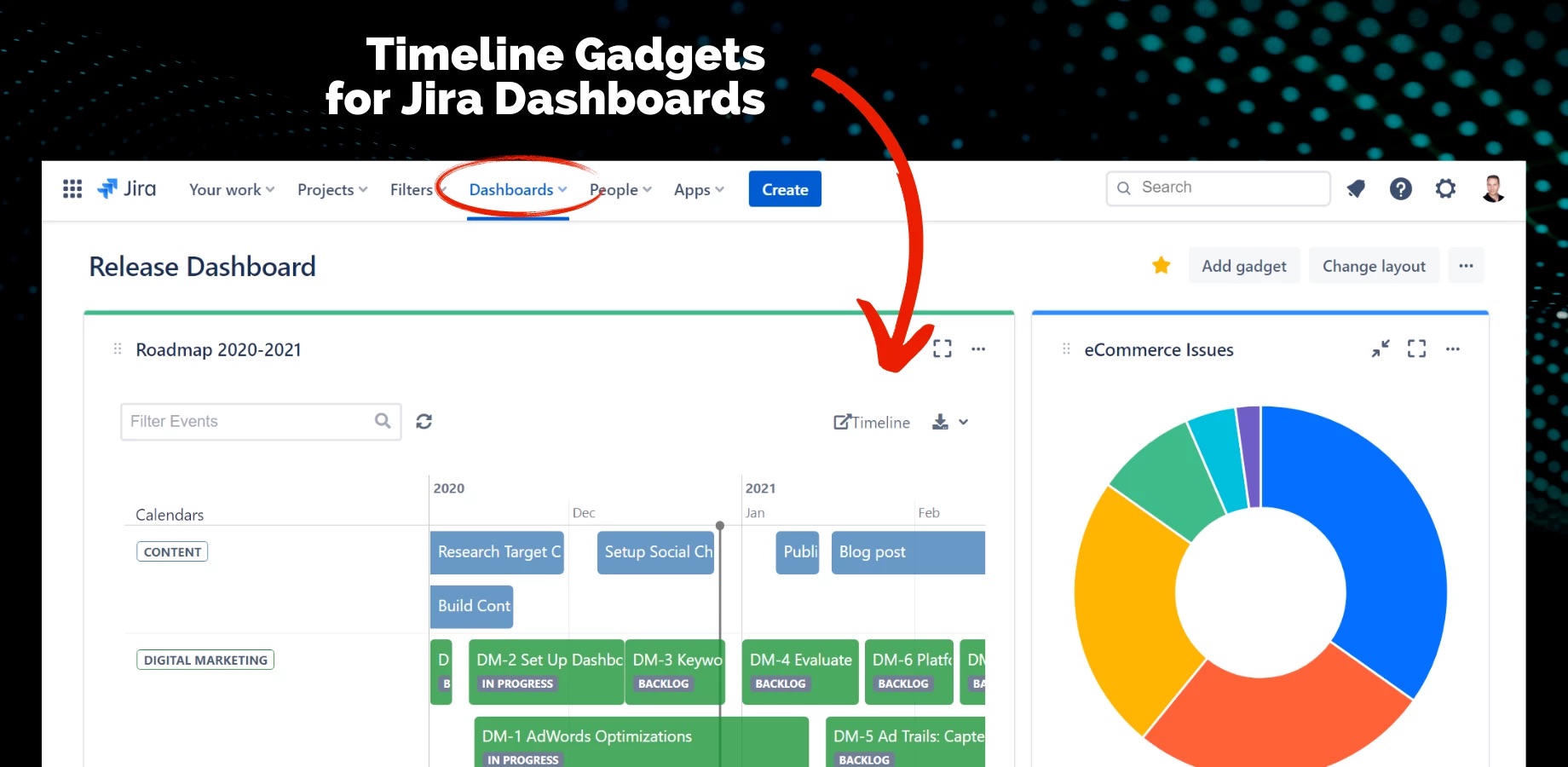Click the Filter Events magnifier icon
1568x767 pixels.
tap(383, 421)
